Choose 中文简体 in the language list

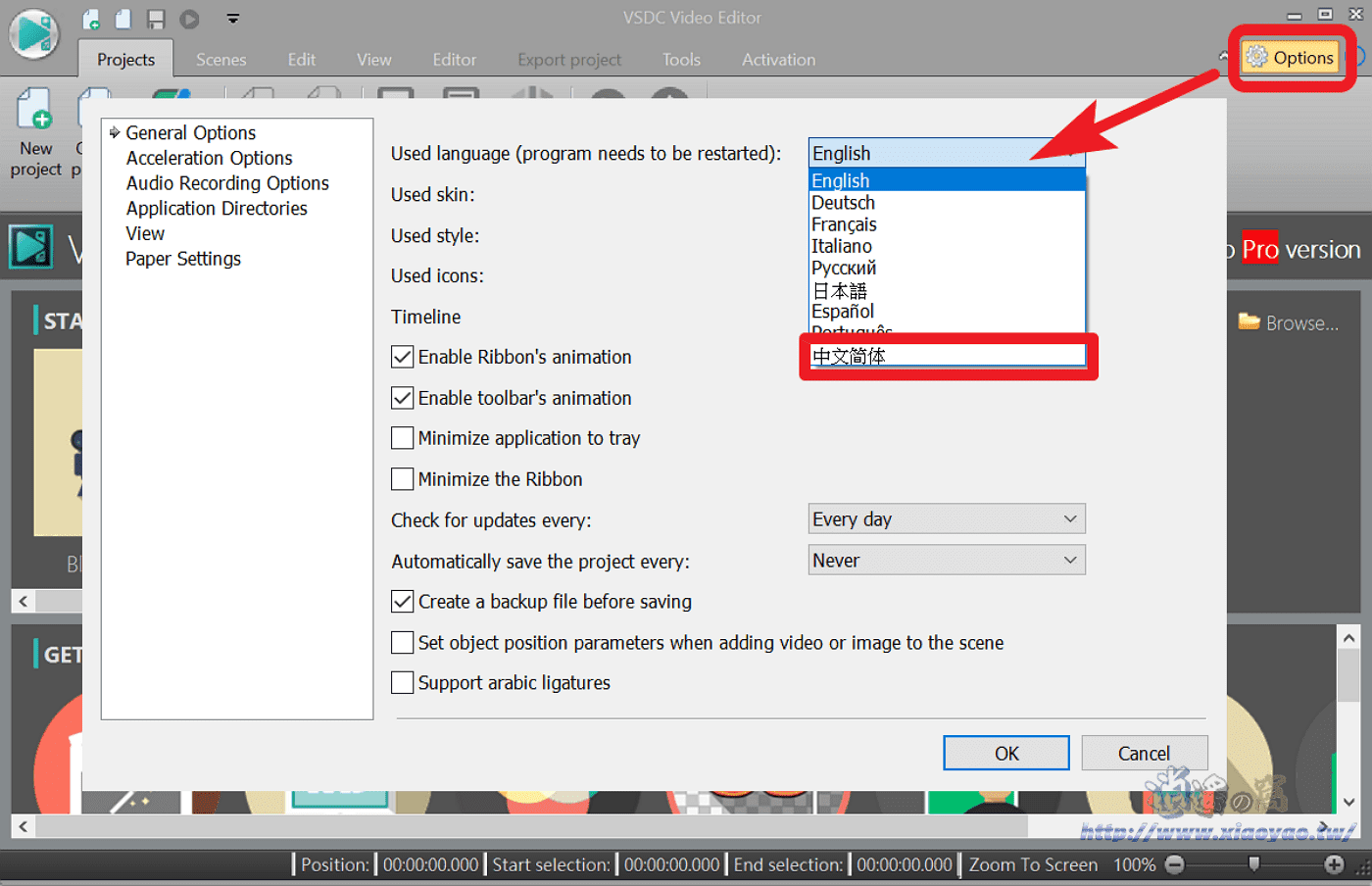(947, 356)
